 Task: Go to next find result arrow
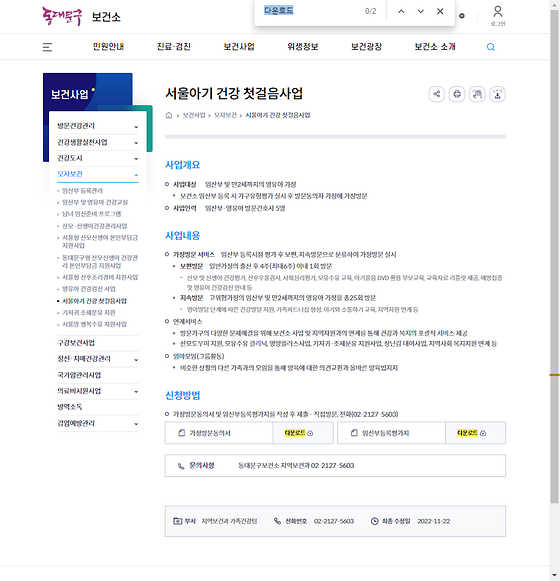click(420, 11)
